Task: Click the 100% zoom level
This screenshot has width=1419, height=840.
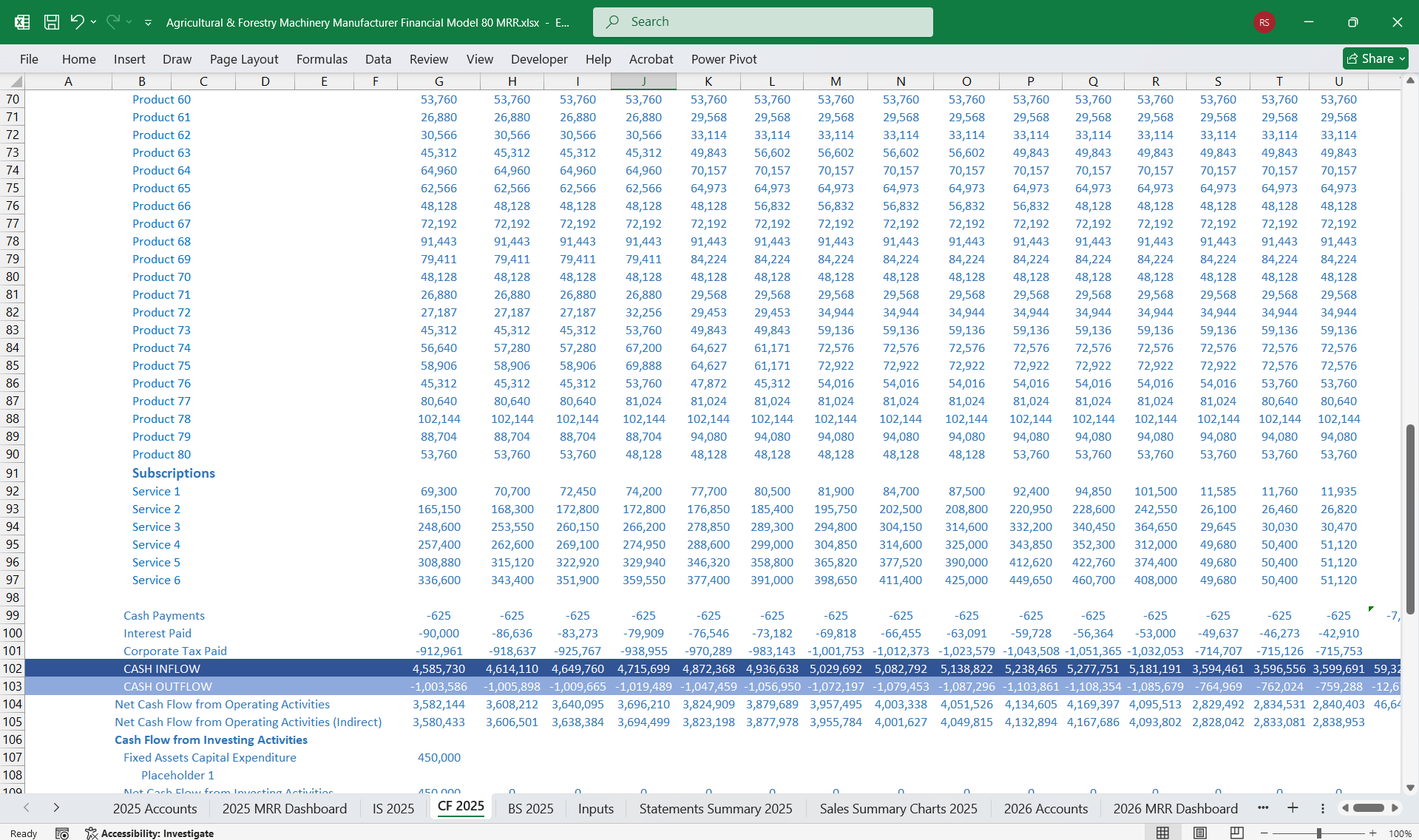Action: (1399, 833)
